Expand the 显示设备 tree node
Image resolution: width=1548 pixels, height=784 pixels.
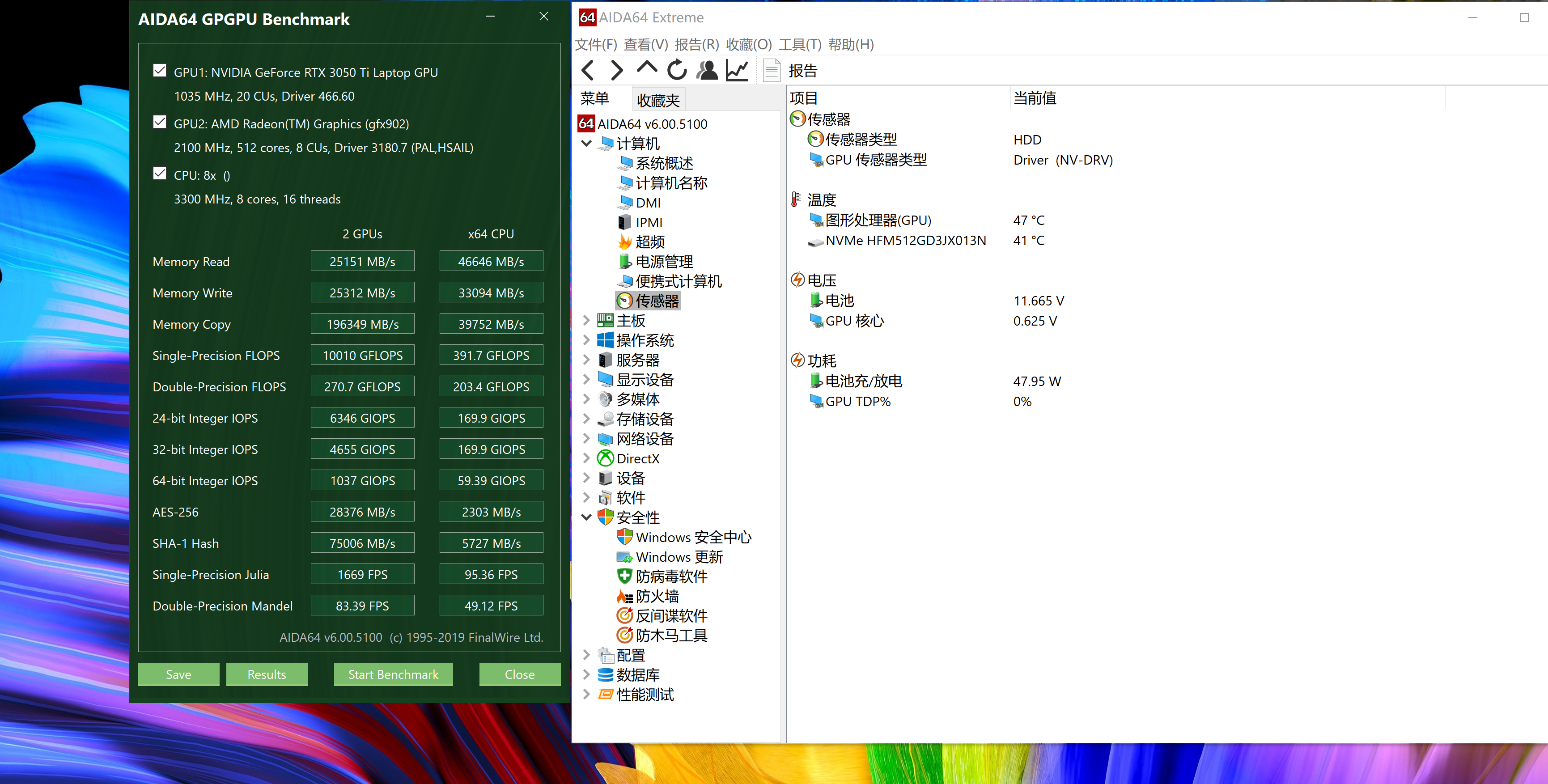click(x=586, y=380)
